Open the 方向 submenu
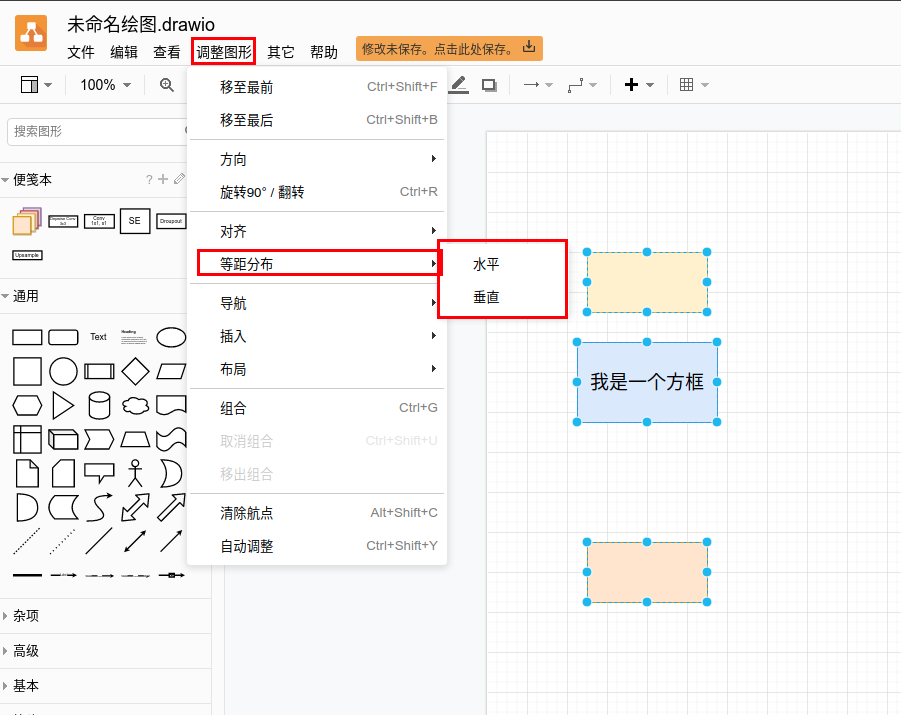901x715 pixels. (x=317, y=159)
